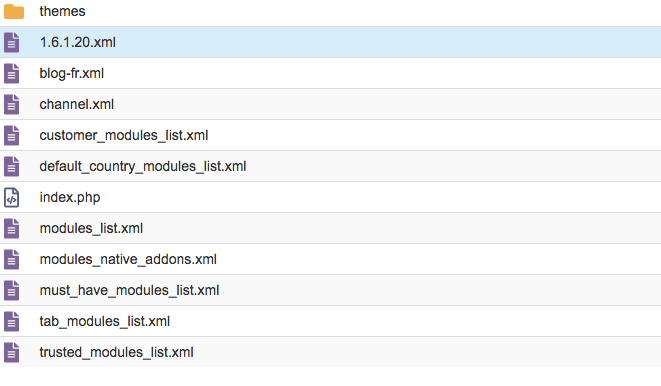
Task: Click the file icon beside trusted_modules_list.xml
Action: click(12, 352)
